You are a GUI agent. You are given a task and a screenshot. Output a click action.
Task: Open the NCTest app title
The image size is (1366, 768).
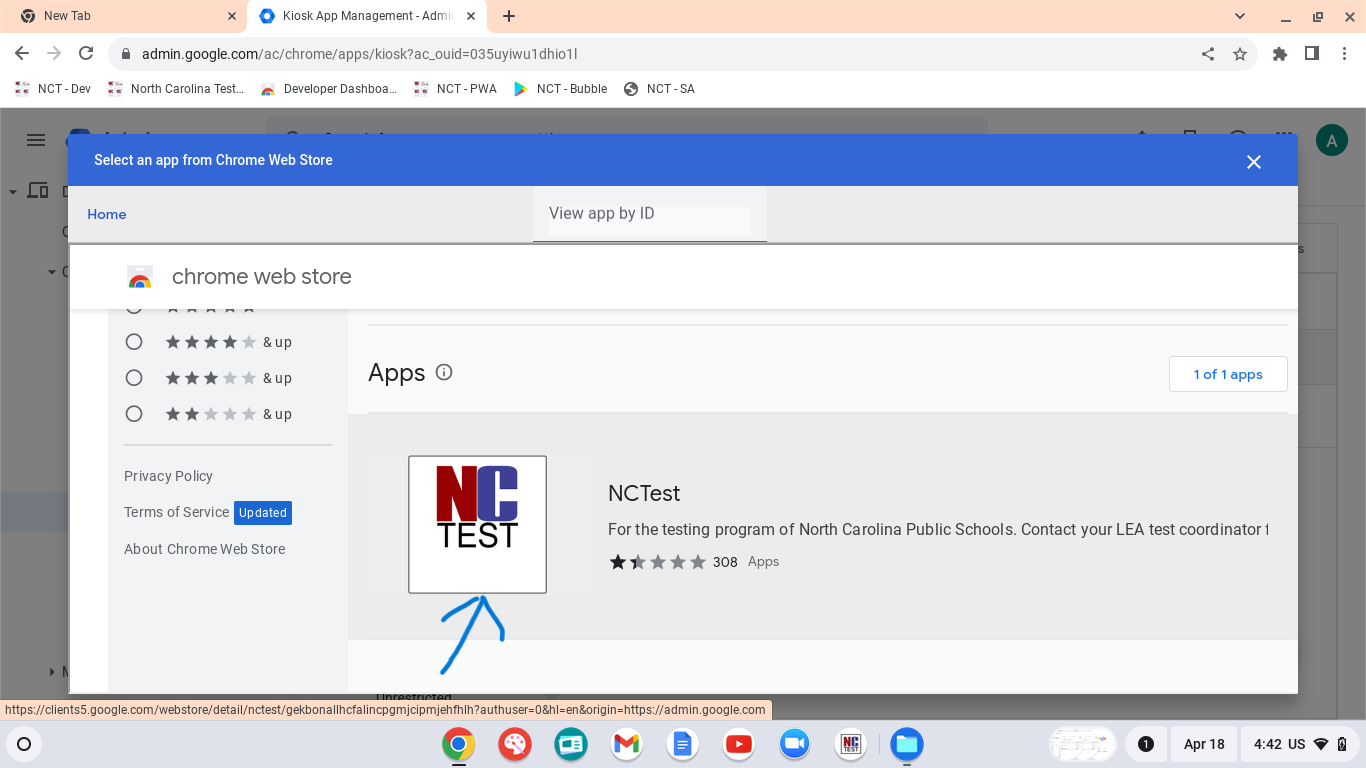644,493
